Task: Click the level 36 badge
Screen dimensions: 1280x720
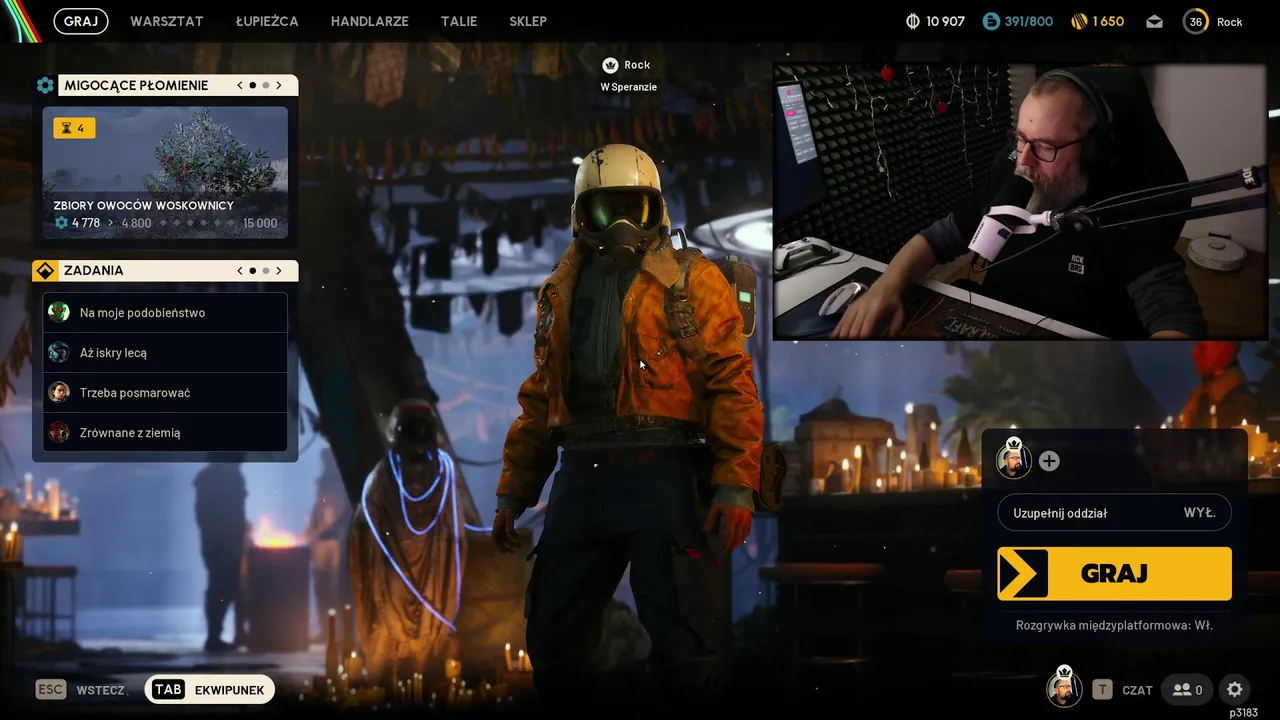Action: [x=1196, y=21]
